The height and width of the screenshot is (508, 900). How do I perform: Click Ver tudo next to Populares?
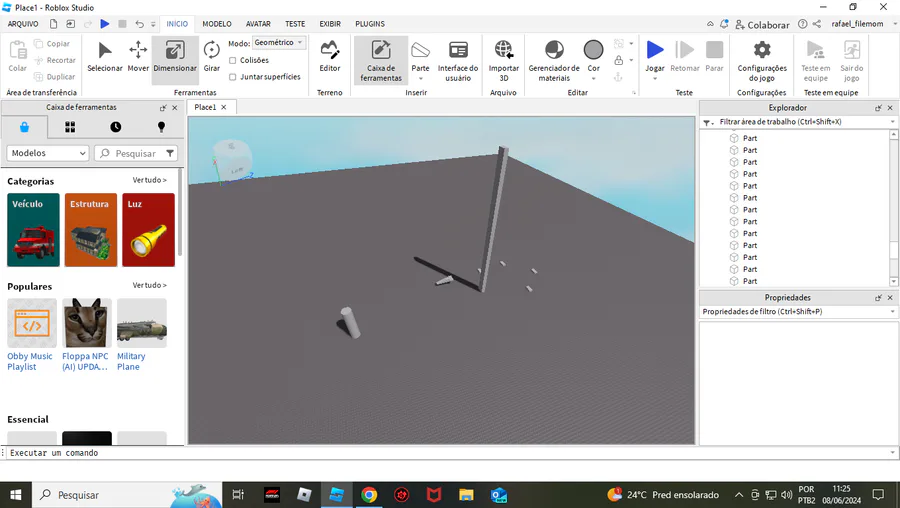[x=149, y=285]
